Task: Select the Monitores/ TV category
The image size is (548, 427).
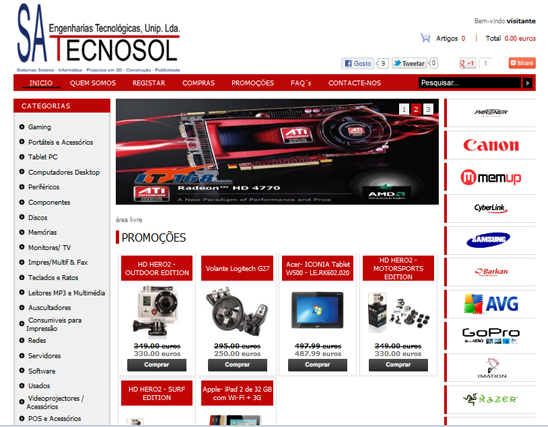Action: click(x=49, y=247)
